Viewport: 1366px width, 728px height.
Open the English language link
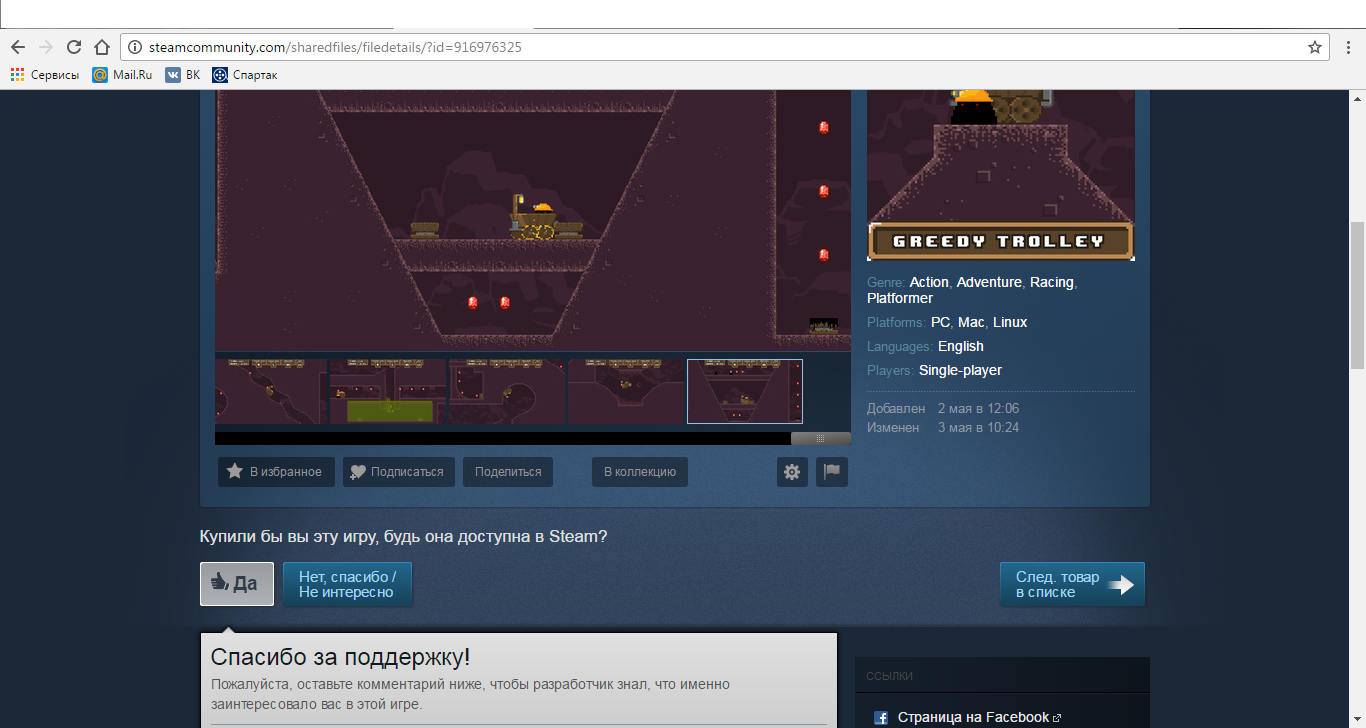961,346
